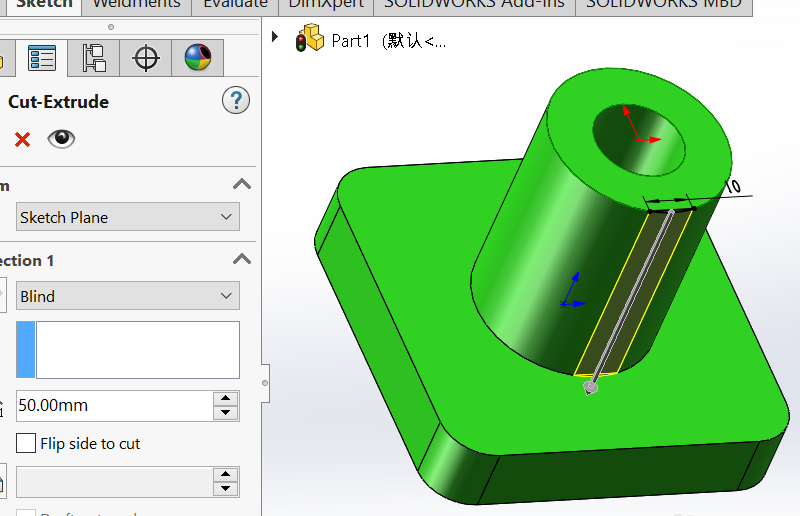This screenshot has width=800, height=516.
Task: Click the 50.00mm depth field
Action: [x=114, y=406]
